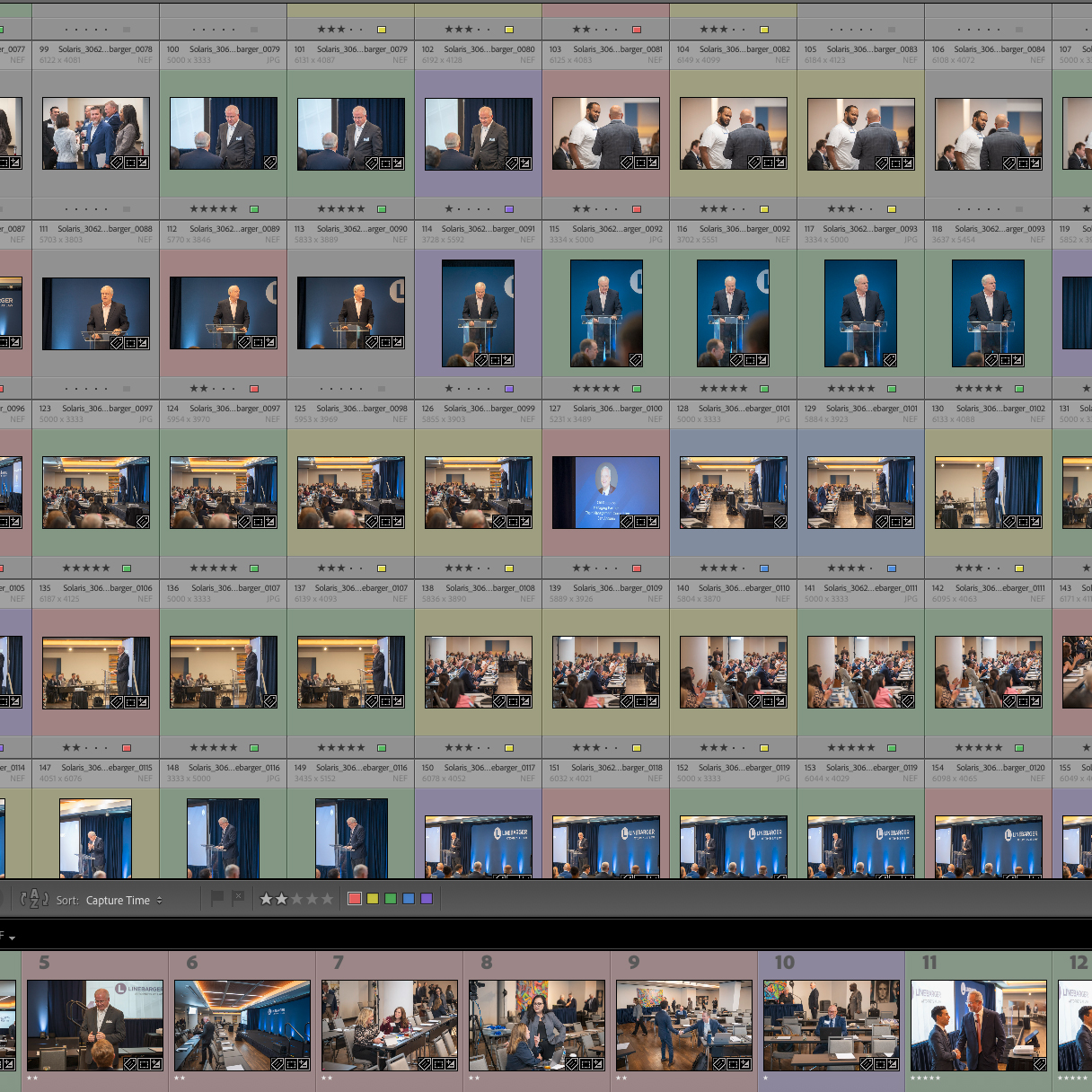Toggle the second star in the rating filter

tap(283, 898)
